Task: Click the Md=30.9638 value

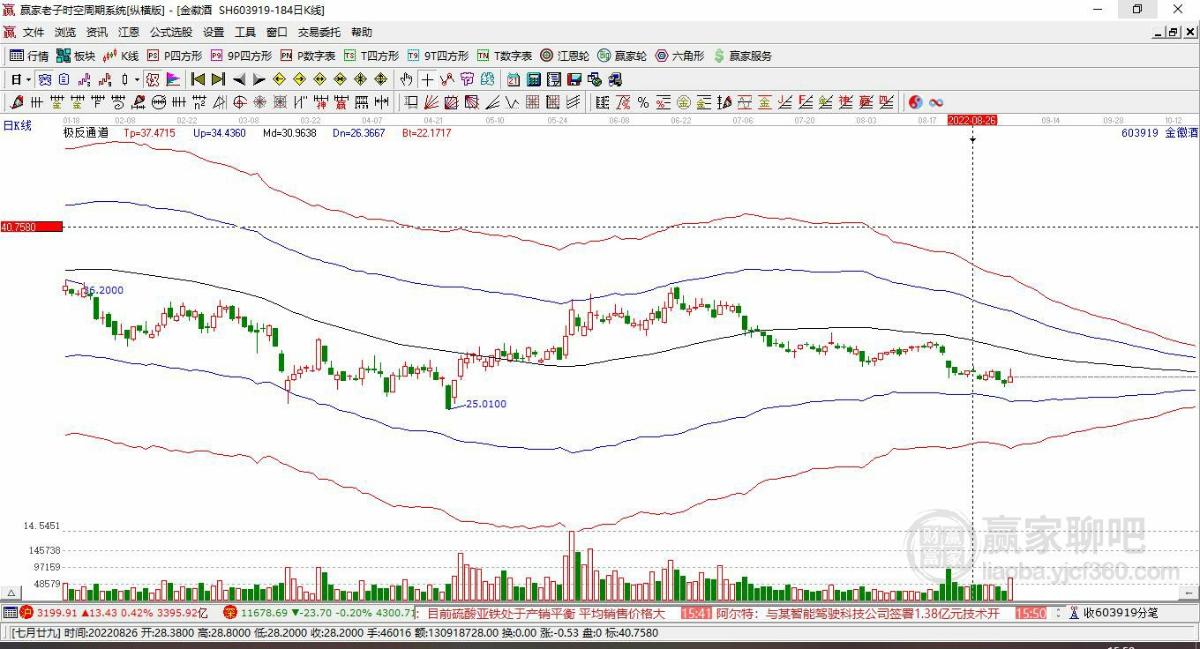Action: tap(289, 132)
